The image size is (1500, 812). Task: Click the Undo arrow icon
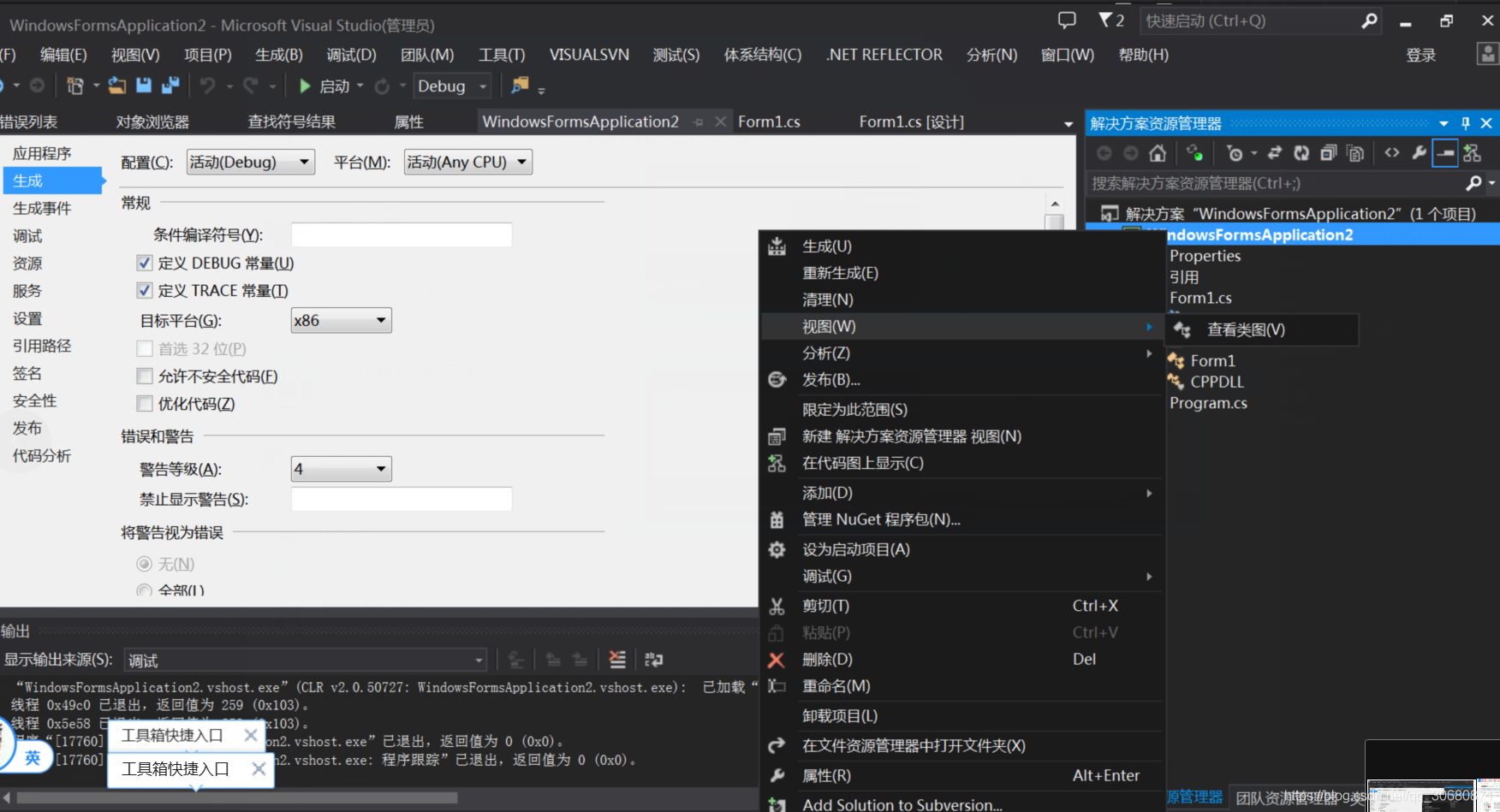click(208, 86)
